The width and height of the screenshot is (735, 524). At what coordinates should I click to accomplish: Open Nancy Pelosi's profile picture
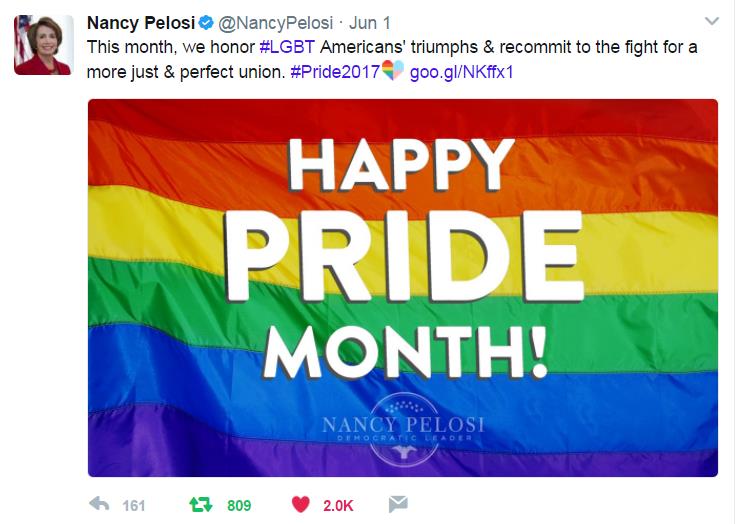(x=42, y=44)
